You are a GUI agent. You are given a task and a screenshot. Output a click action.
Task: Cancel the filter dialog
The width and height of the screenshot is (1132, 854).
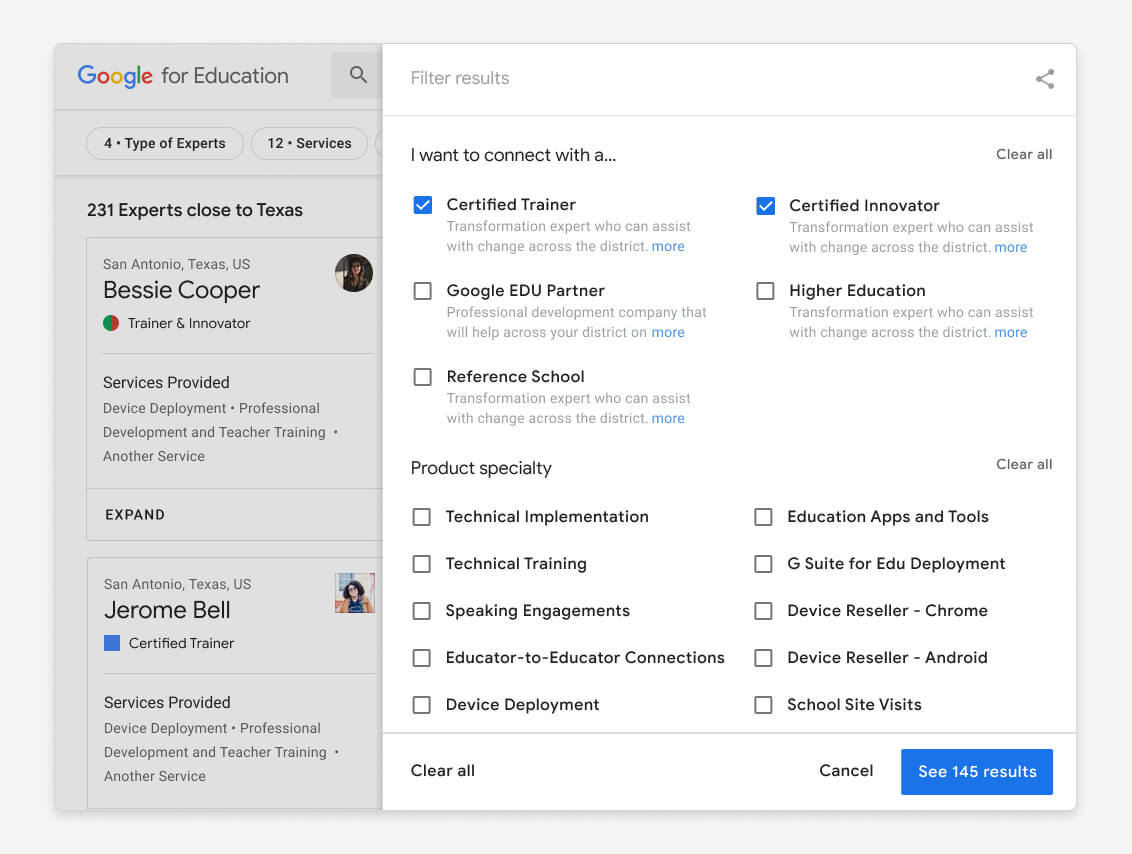point(846,770)
